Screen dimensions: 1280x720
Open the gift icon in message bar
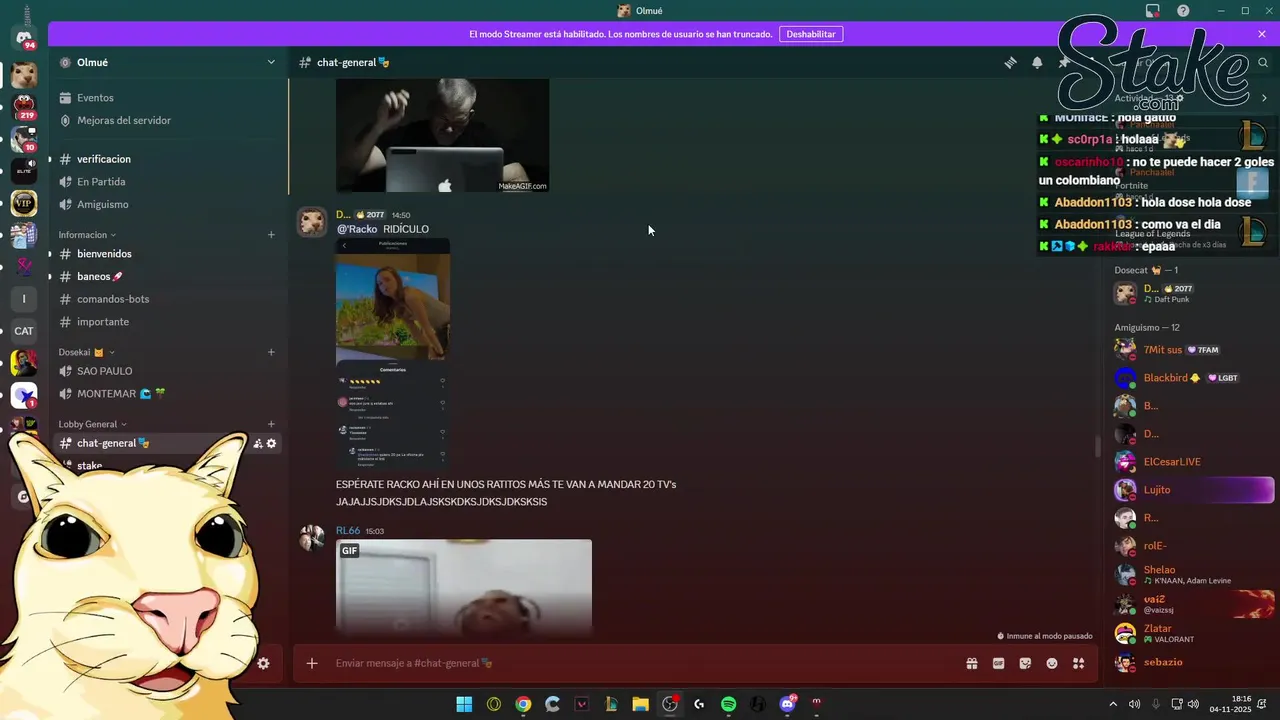point(971,663)
